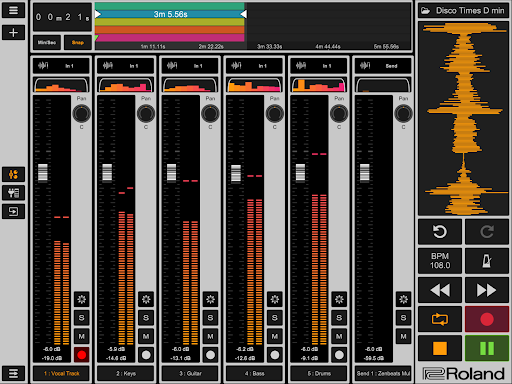This screenshot has width=512, height=384.
Task: Rewind with the double-left arrow button
Action: (x=440, y=290)
